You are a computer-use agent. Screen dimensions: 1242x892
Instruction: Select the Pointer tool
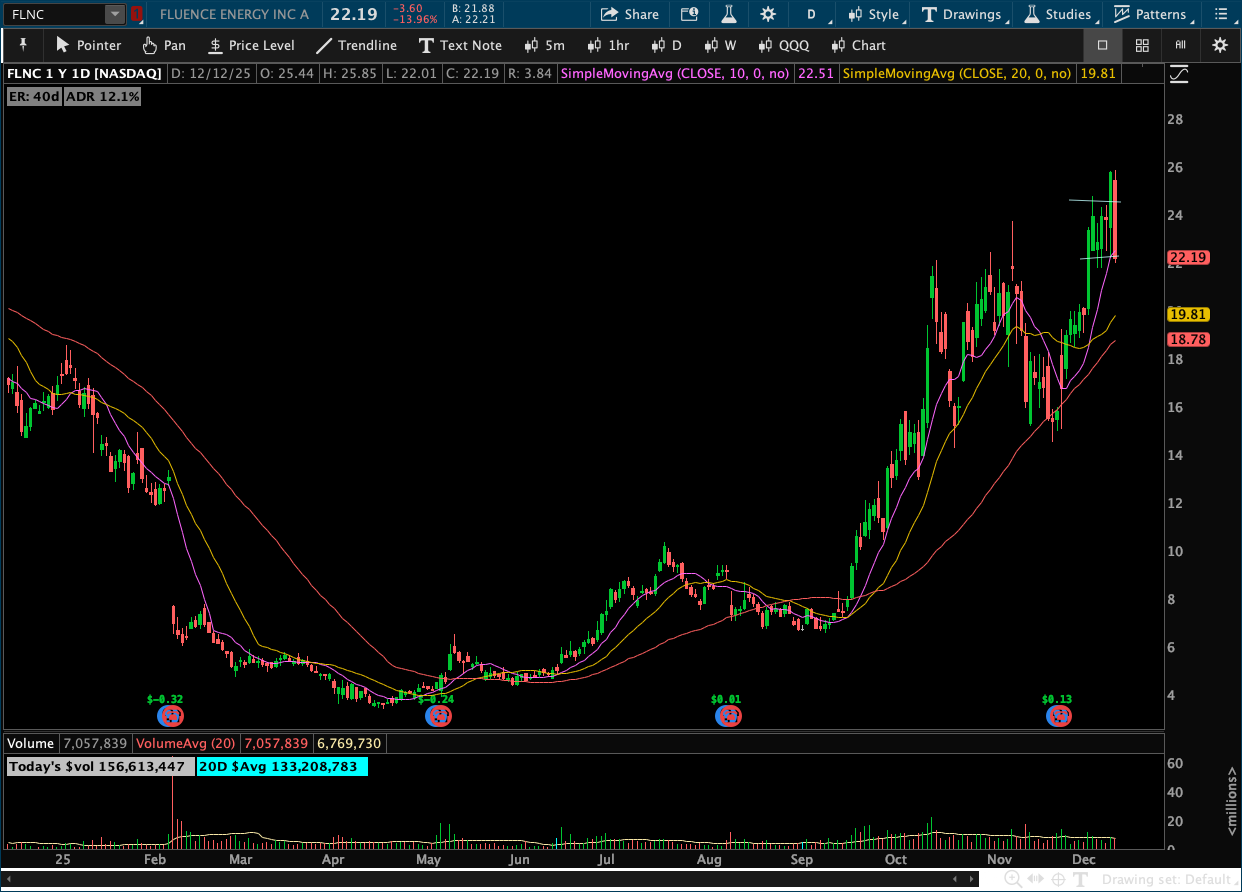pos(88,45)
